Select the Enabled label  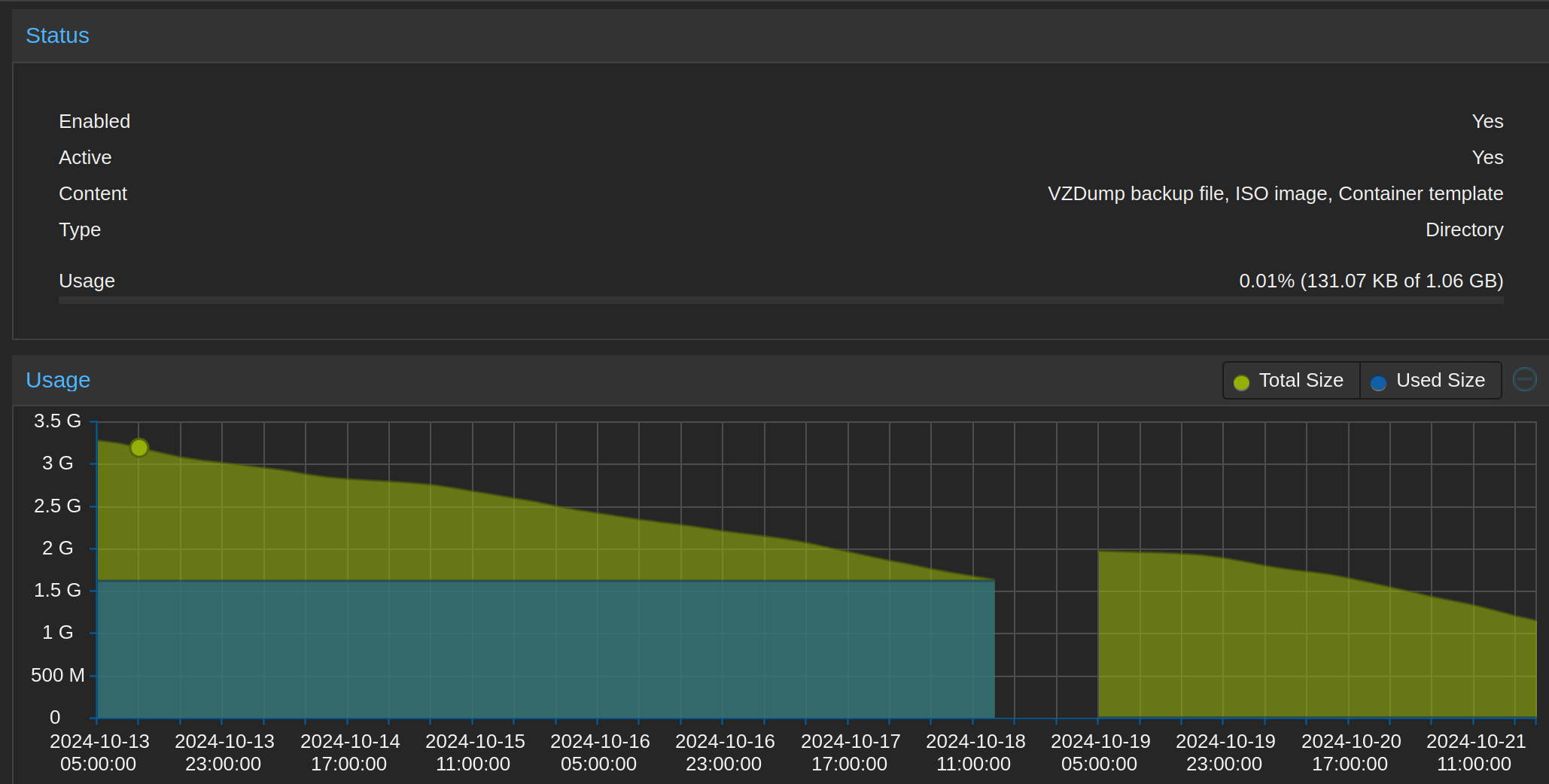click(95, 121)
